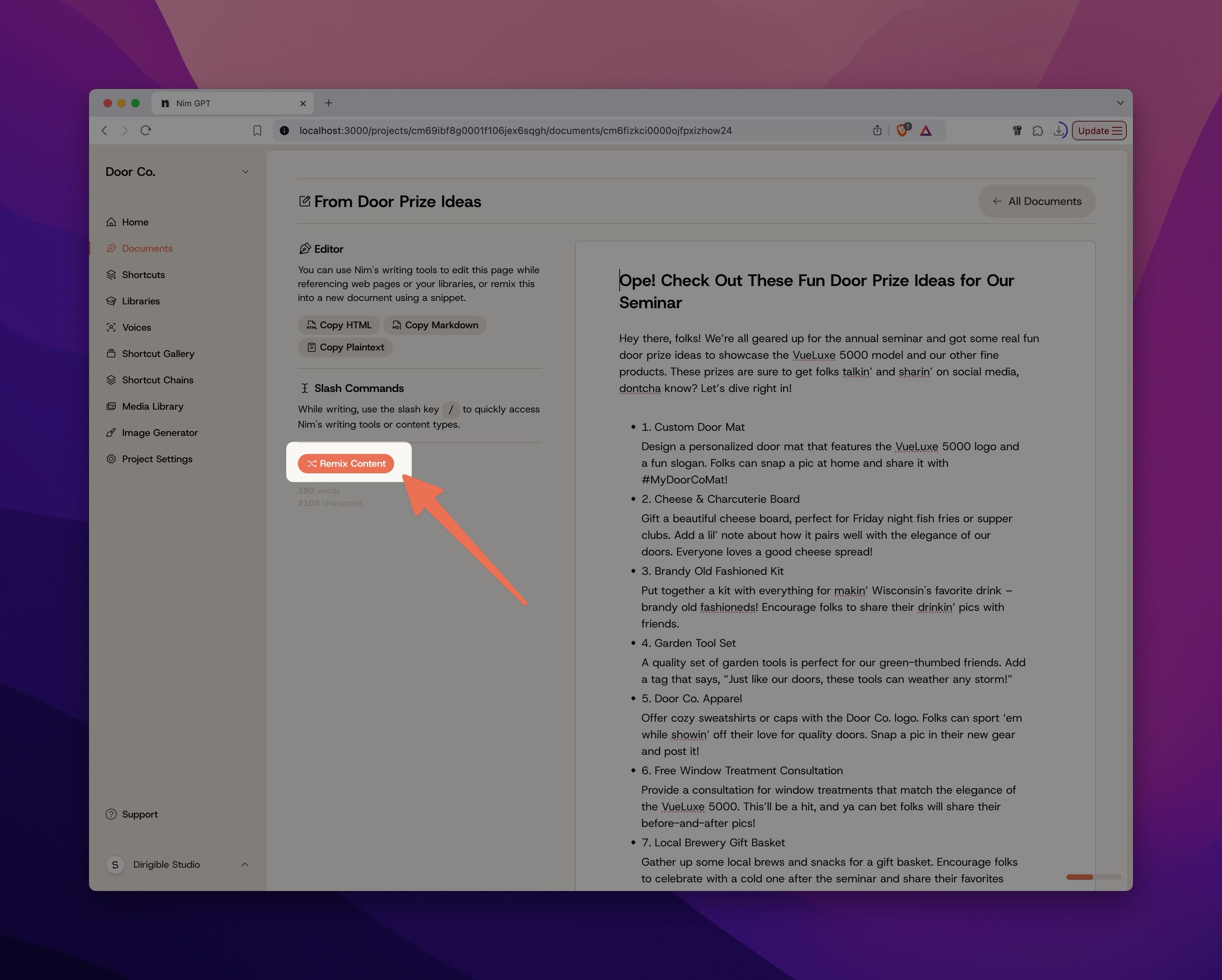
Task: Expand the Door Co. project dropdown
Action: [x=245, y=172]
